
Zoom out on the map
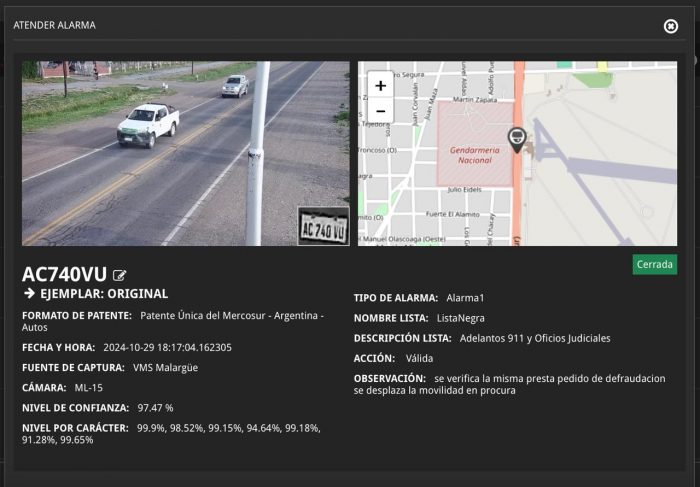pyautogui.click(x=380, y=111)
